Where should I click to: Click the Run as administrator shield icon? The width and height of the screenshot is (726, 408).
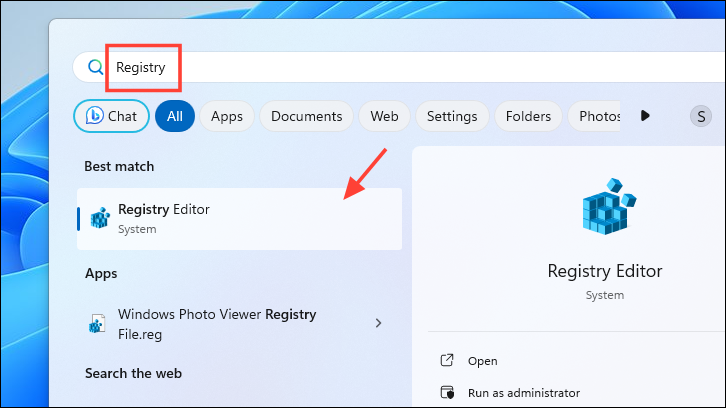(447, 392)
